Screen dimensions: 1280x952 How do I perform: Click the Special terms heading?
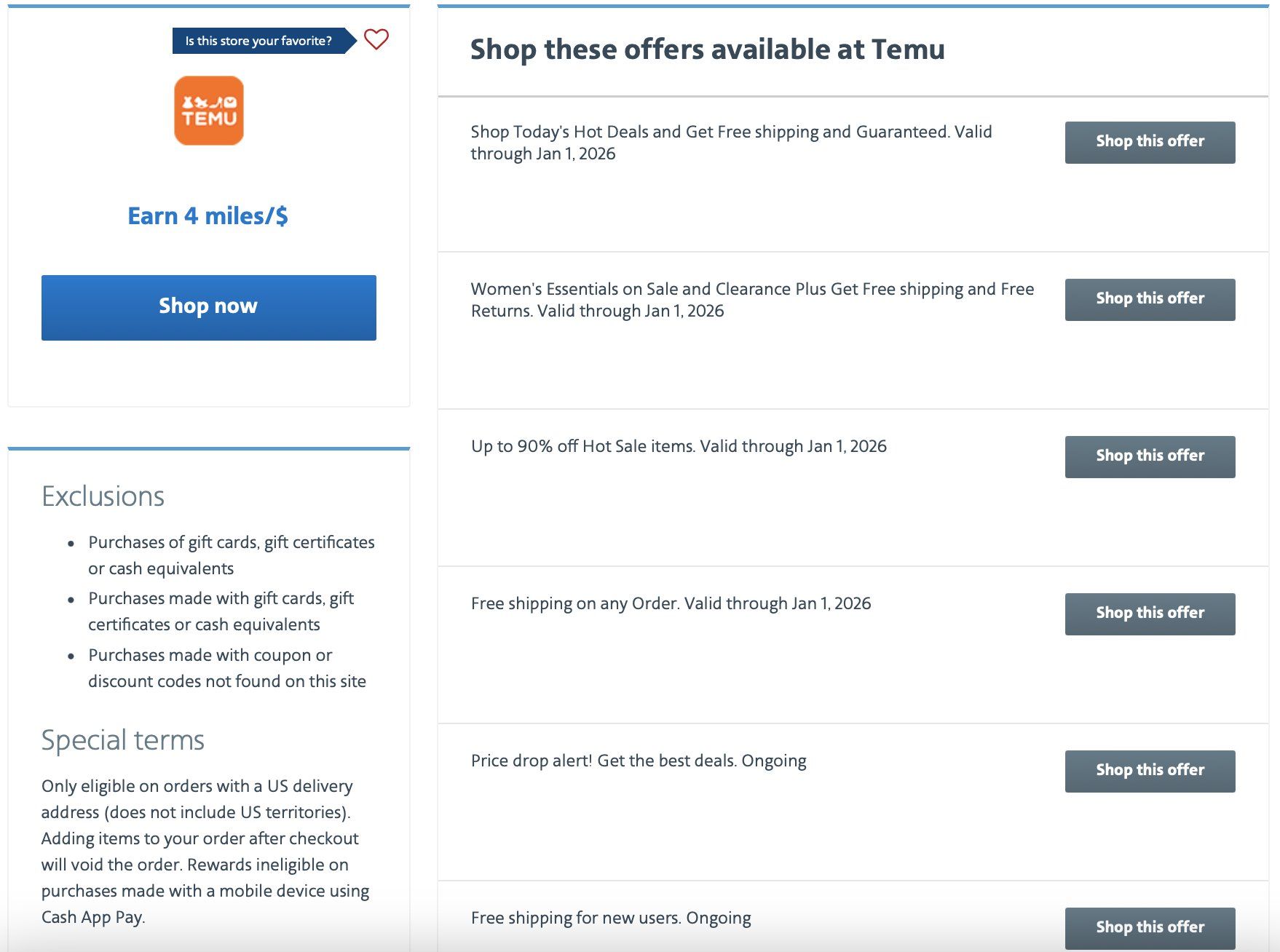[123, 740]
